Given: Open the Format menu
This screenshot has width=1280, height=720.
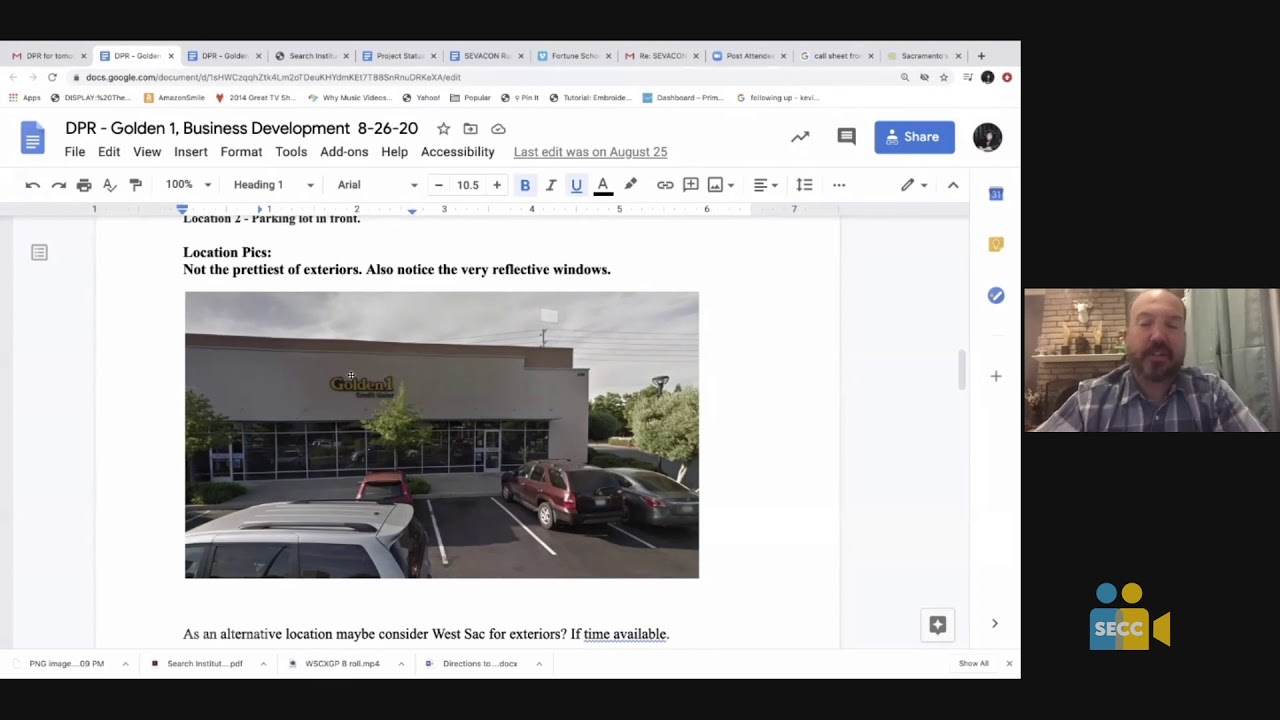Looking at the screenshot, I should coord(241,152).
